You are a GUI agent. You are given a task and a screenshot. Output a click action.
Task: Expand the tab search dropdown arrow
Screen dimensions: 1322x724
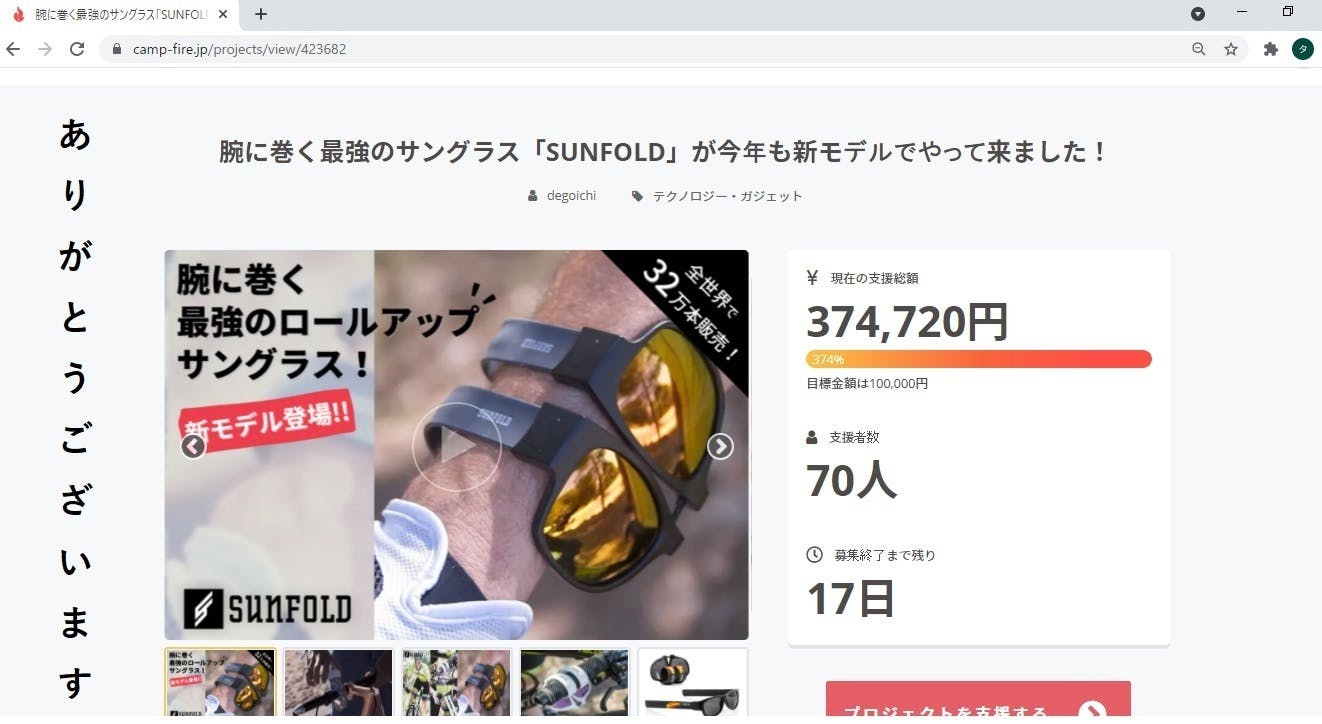(x=1197, y=14)
